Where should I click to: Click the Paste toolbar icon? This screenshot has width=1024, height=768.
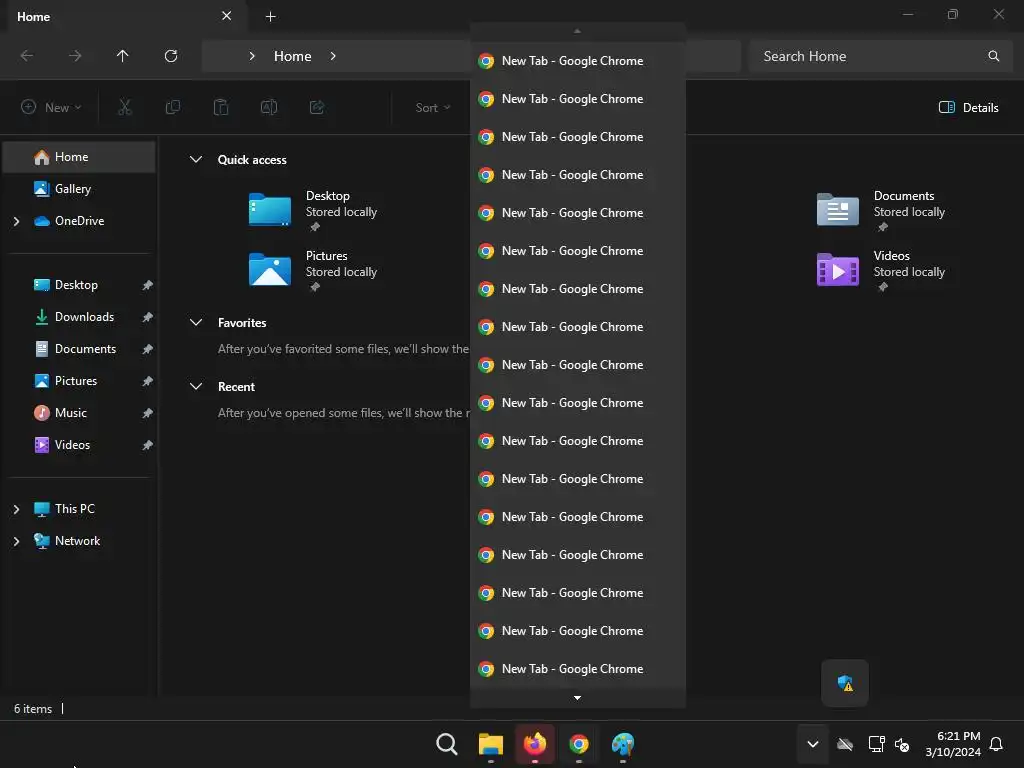tap(221, 107)
